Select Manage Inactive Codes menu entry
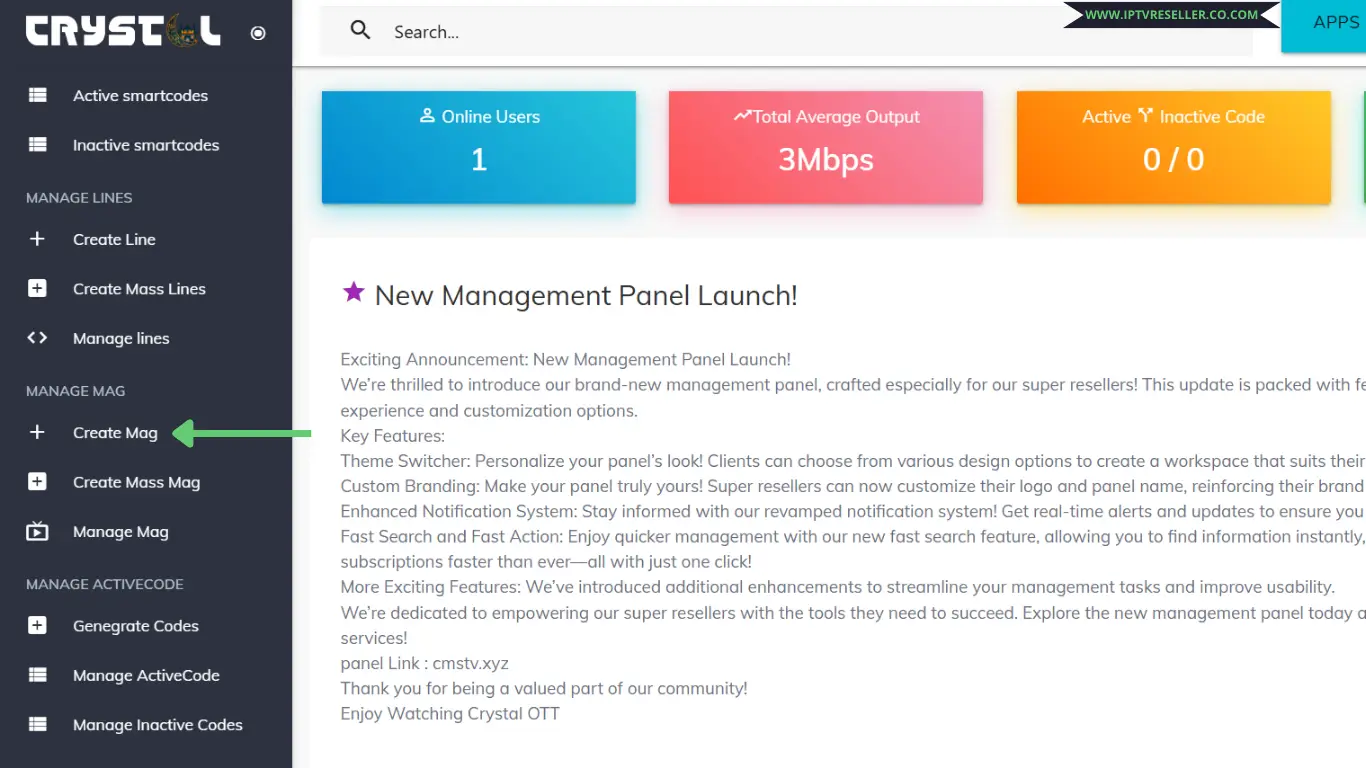Screen dimensions: 1366x768 tap(157, 725)
